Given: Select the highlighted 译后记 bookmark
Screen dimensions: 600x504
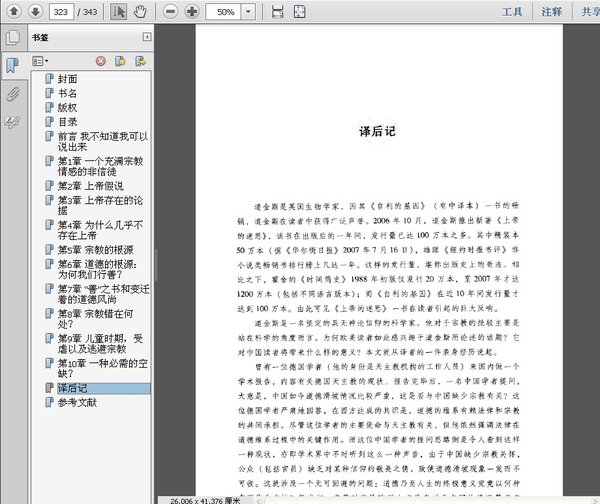Looking at the screenshot, I should coord(104,388).
